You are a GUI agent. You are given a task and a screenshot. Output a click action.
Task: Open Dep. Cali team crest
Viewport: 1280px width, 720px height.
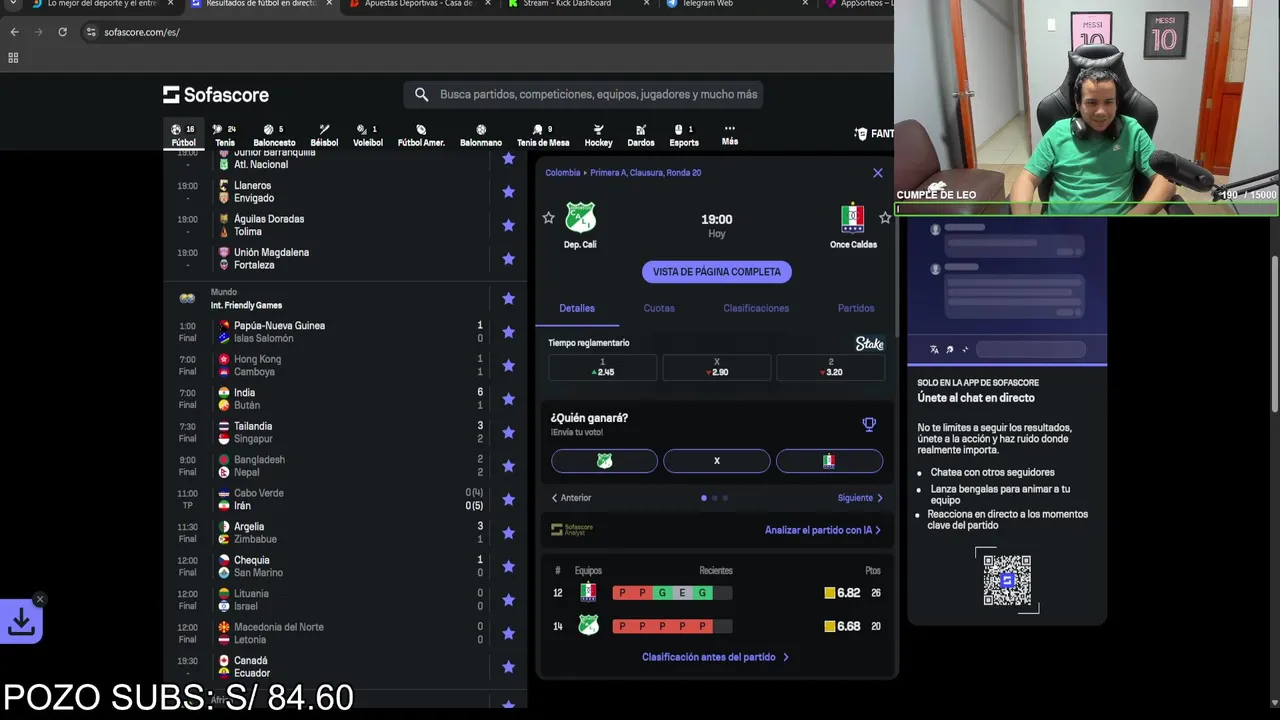(580, 217)
